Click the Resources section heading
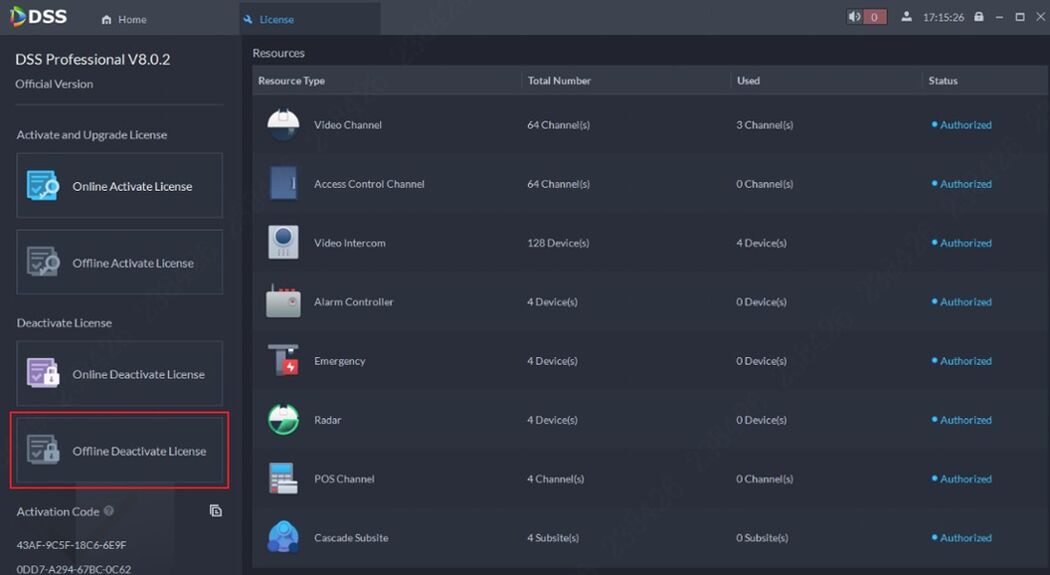Viewport: 1050px width, 575px height. (279, 53)
